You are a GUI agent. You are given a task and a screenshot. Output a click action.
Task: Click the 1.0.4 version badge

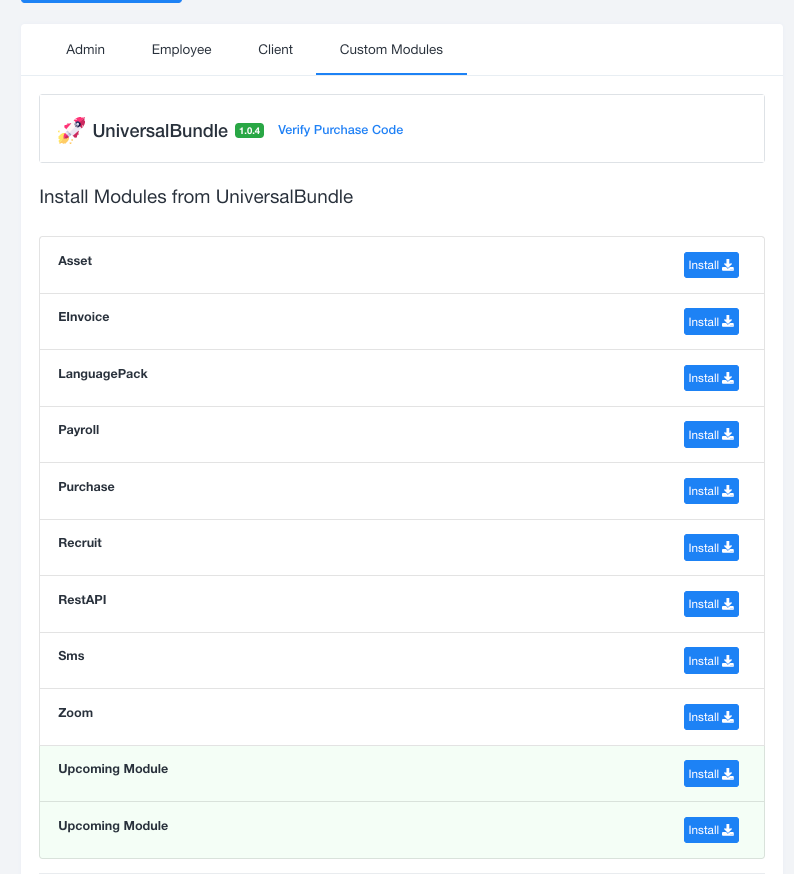(249, 130)
